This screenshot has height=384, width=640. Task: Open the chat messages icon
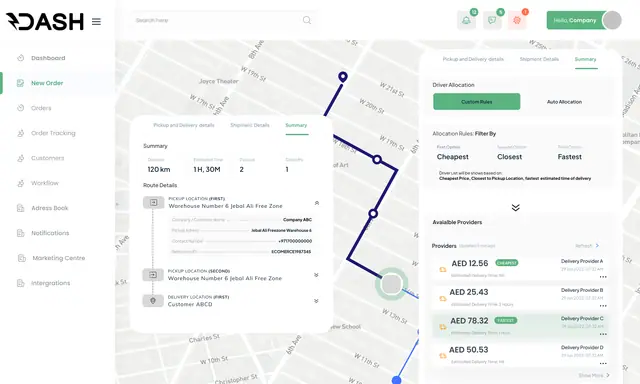[492, 20]
